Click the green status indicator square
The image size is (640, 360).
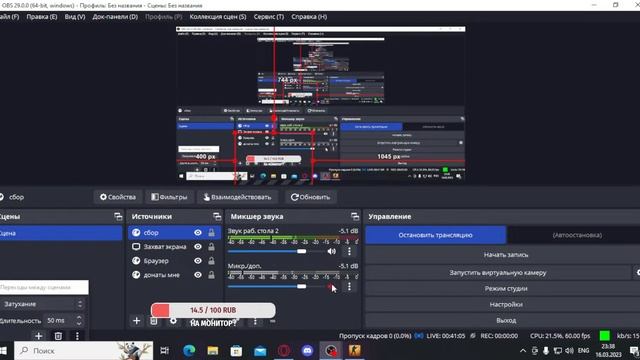[x=604, y=336]
